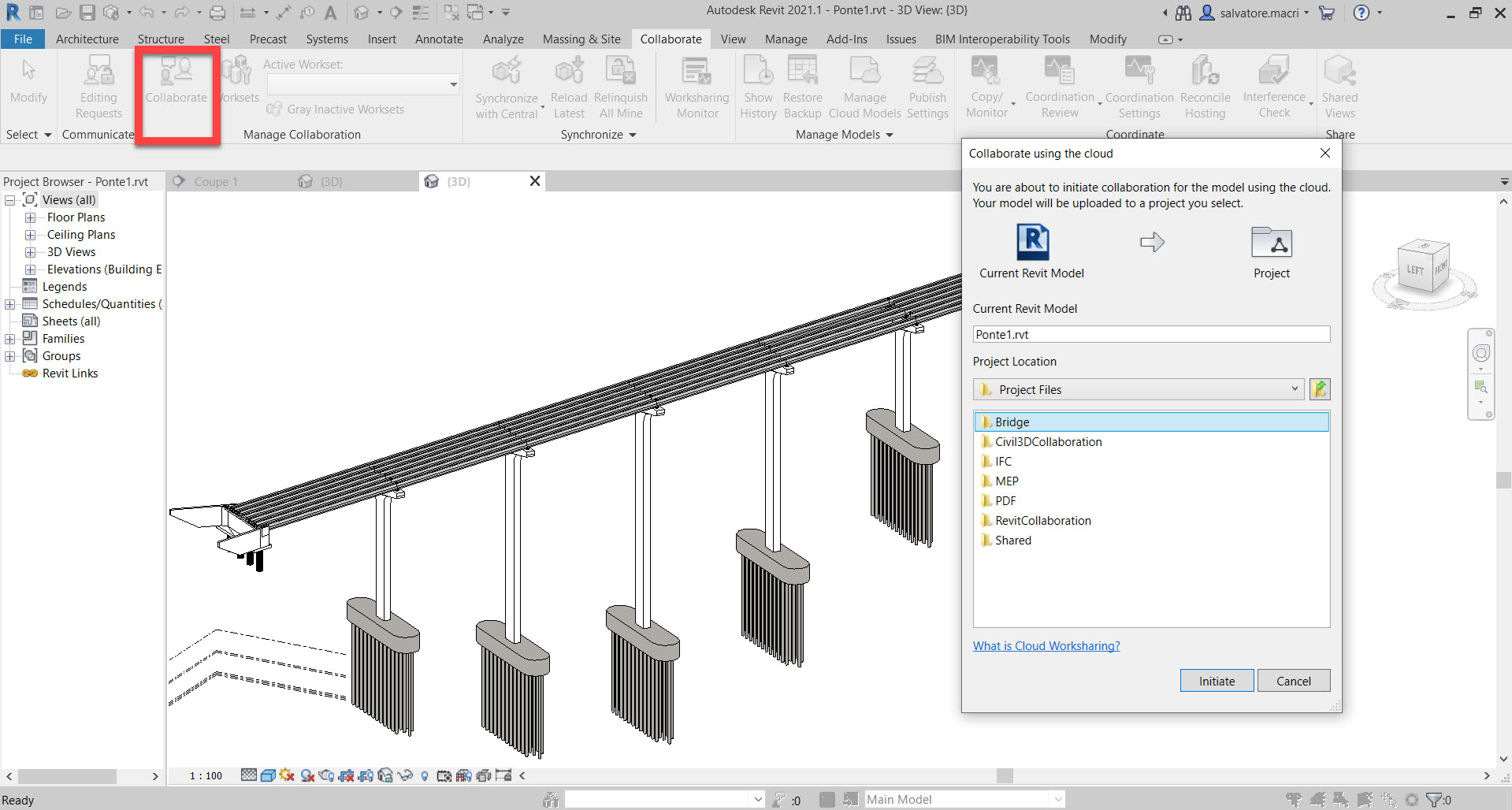Screen dimensions: 1512x810
Task: Open the Main Model design options dropdown
Action: (x=964, y=799)
